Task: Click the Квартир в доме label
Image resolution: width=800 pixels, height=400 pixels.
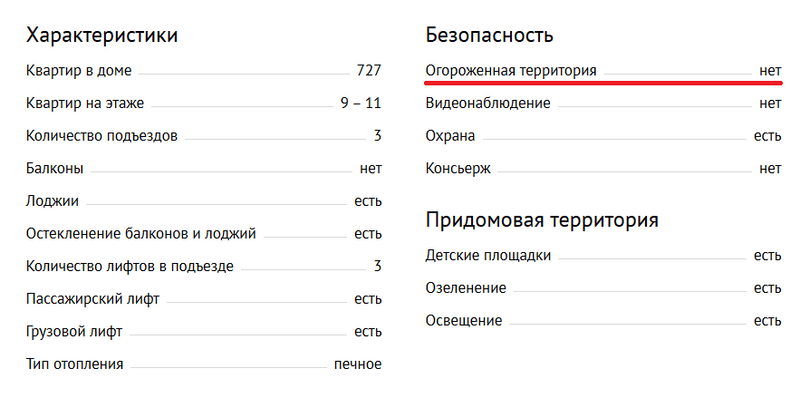Action: [x=79, y=71]
